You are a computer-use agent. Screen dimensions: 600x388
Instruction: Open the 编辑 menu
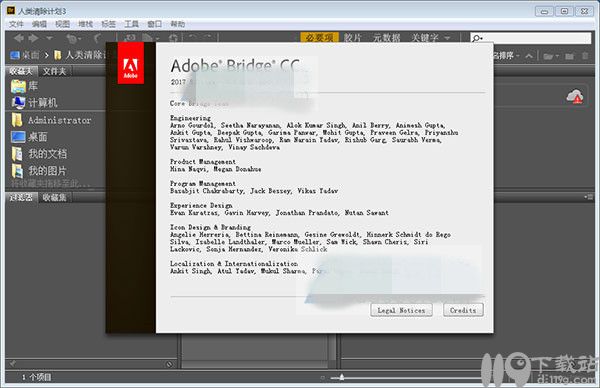39,24
